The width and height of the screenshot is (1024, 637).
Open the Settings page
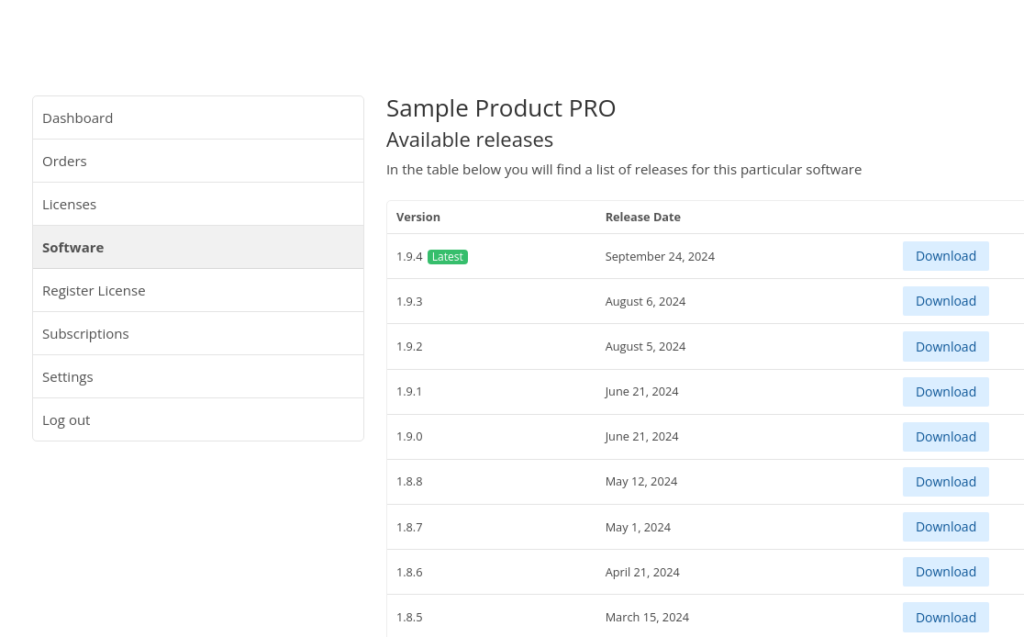pyautogui.click(x=67, y=376)
